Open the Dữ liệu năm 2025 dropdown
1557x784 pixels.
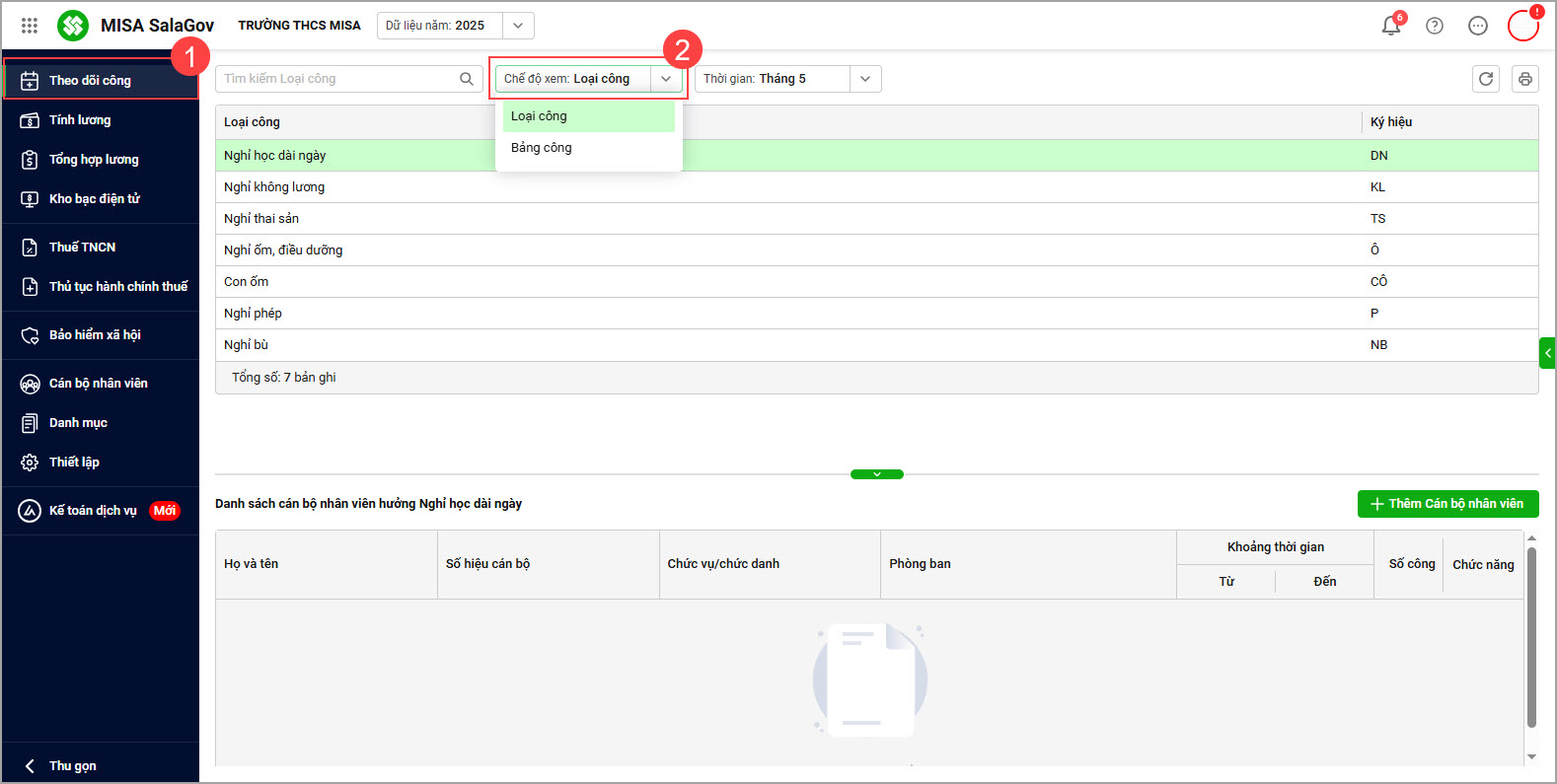[518, 26]
